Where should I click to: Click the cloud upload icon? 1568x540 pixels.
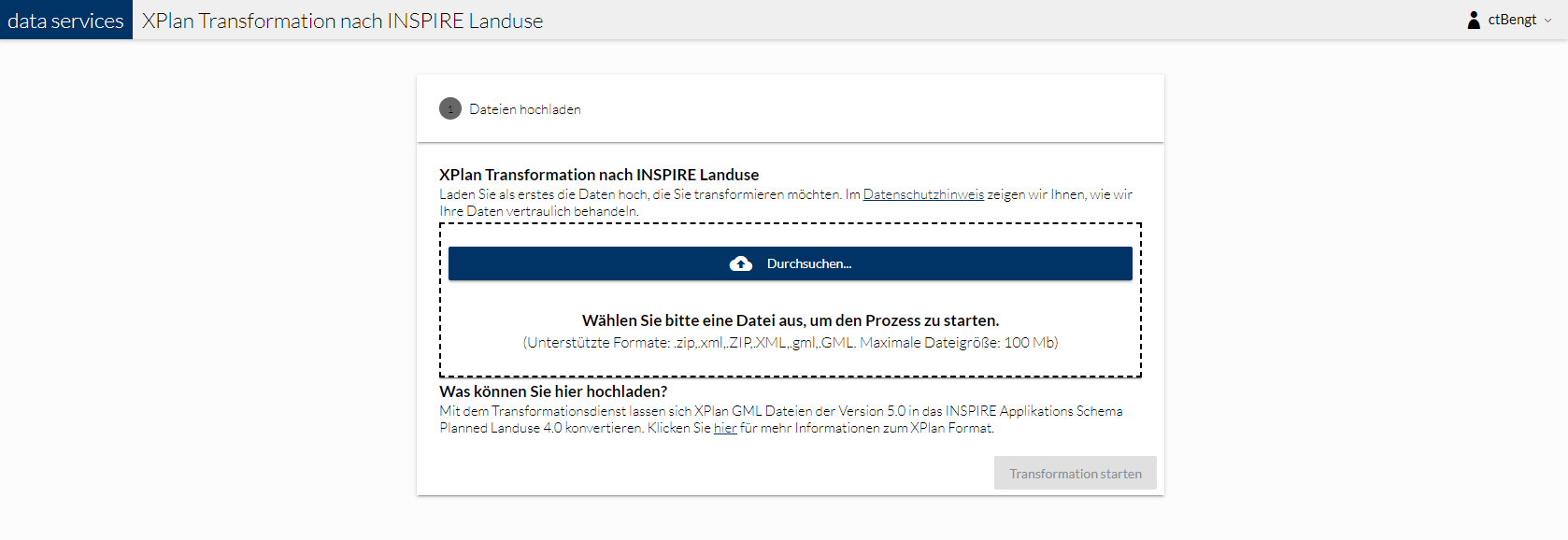[741, 263]
